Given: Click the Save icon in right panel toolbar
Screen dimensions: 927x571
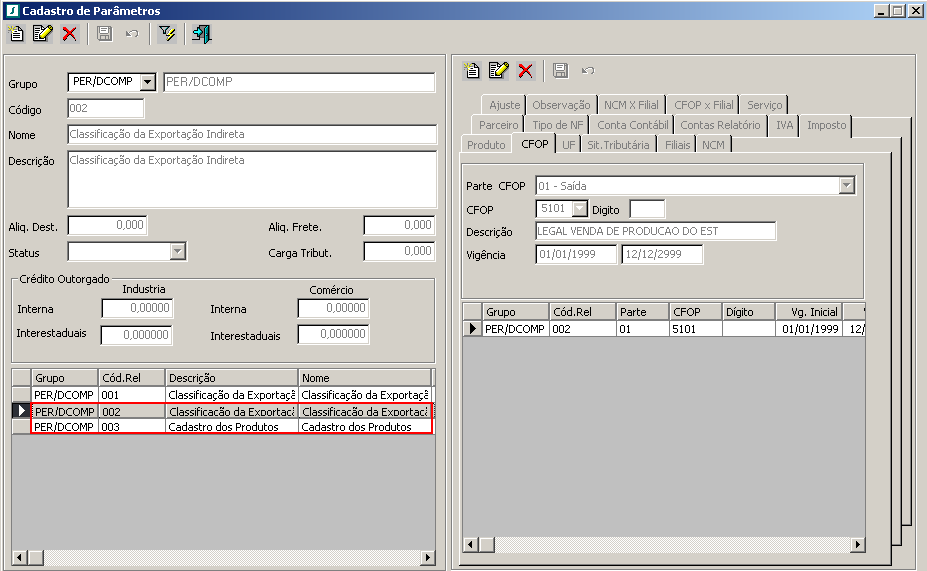Looking at the screenshot, I should coord(560,70).
